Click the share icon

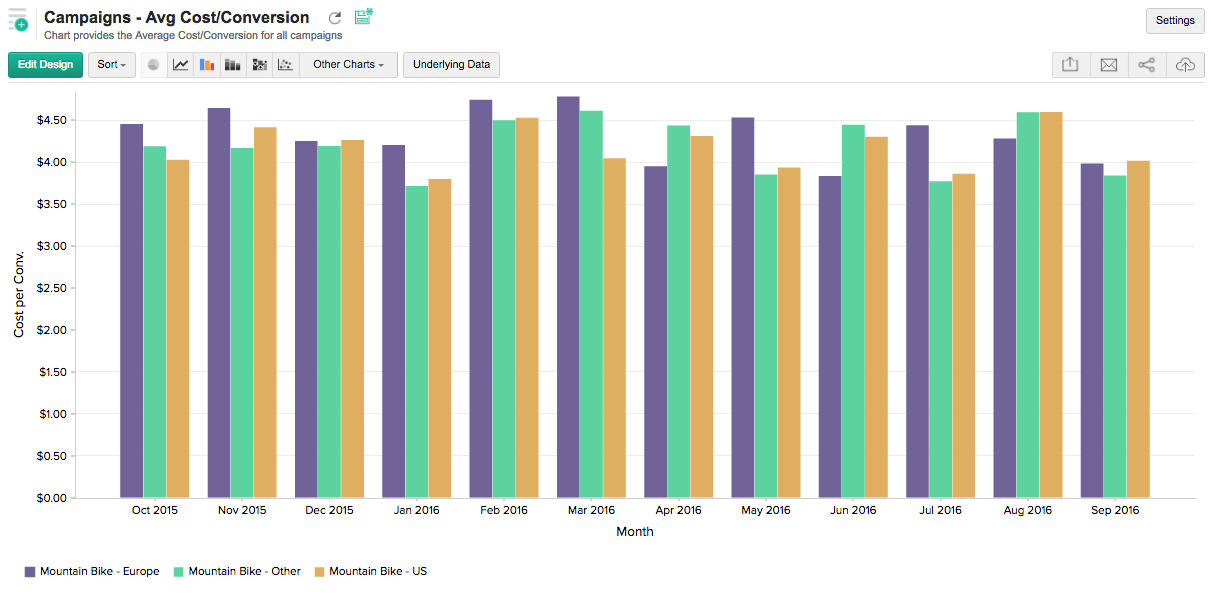click(1146, 65)
